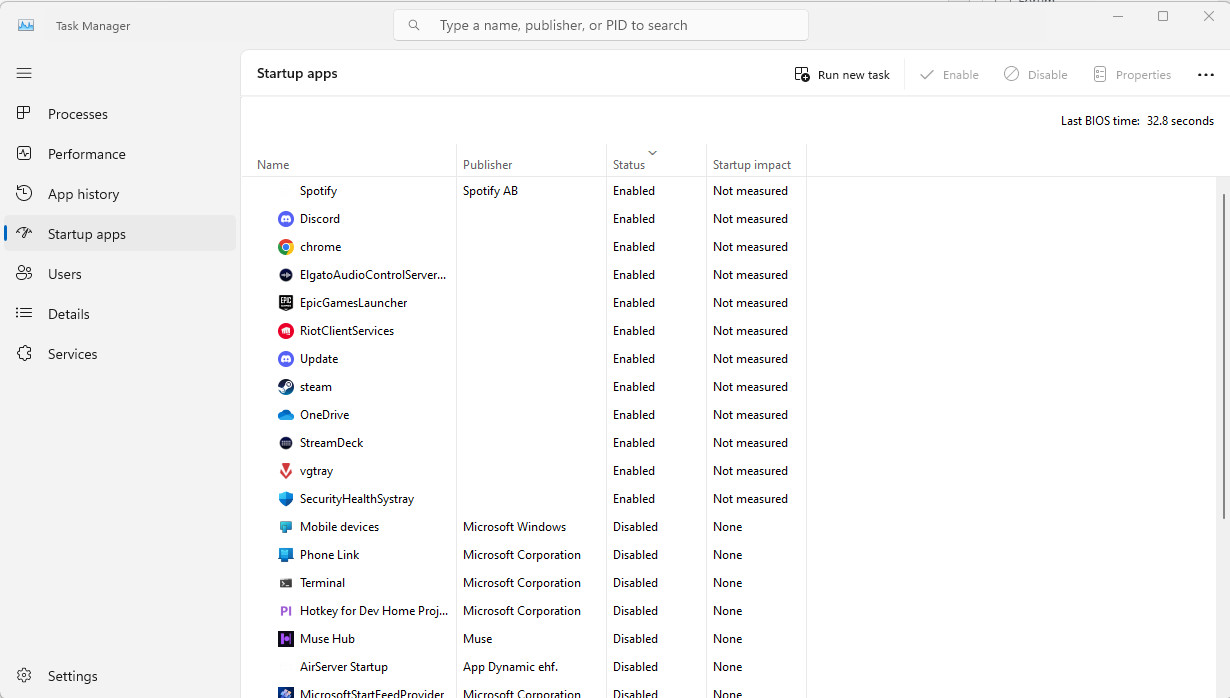Click Disabled status in the Terminal row
Image resolution: width=1230 pixels, height=698 pixels.
635,583
